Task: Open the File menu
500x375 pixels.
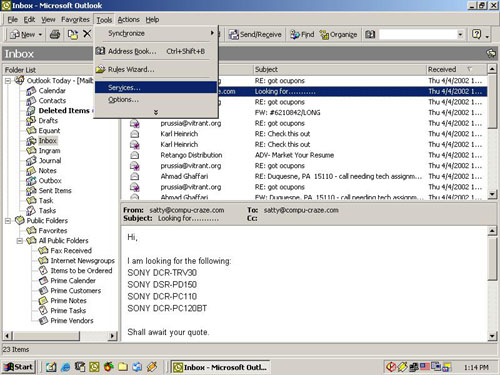Action: [12, 20]
